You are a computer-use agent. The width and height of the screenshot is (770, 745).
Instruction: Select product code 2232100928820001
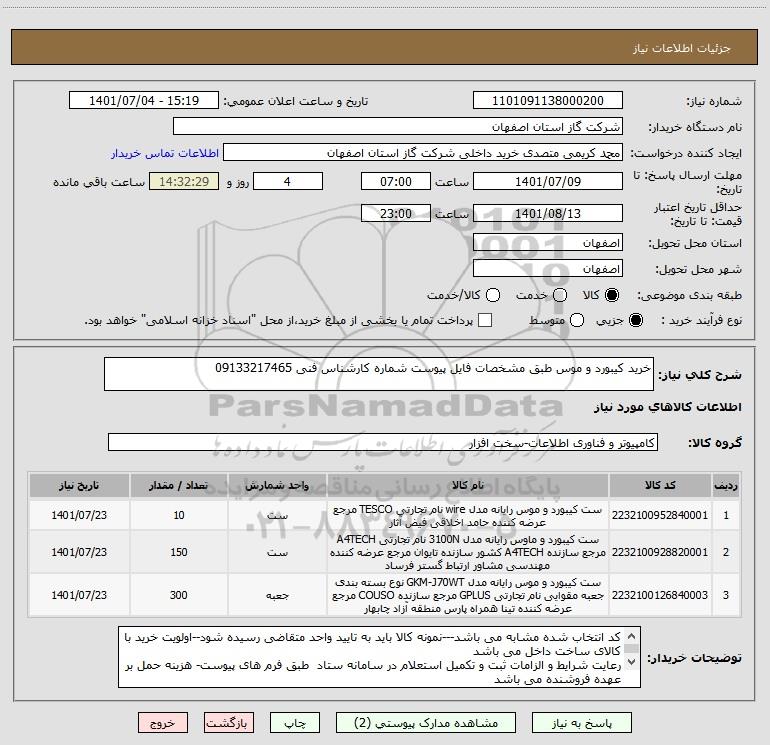click(660, 552)
